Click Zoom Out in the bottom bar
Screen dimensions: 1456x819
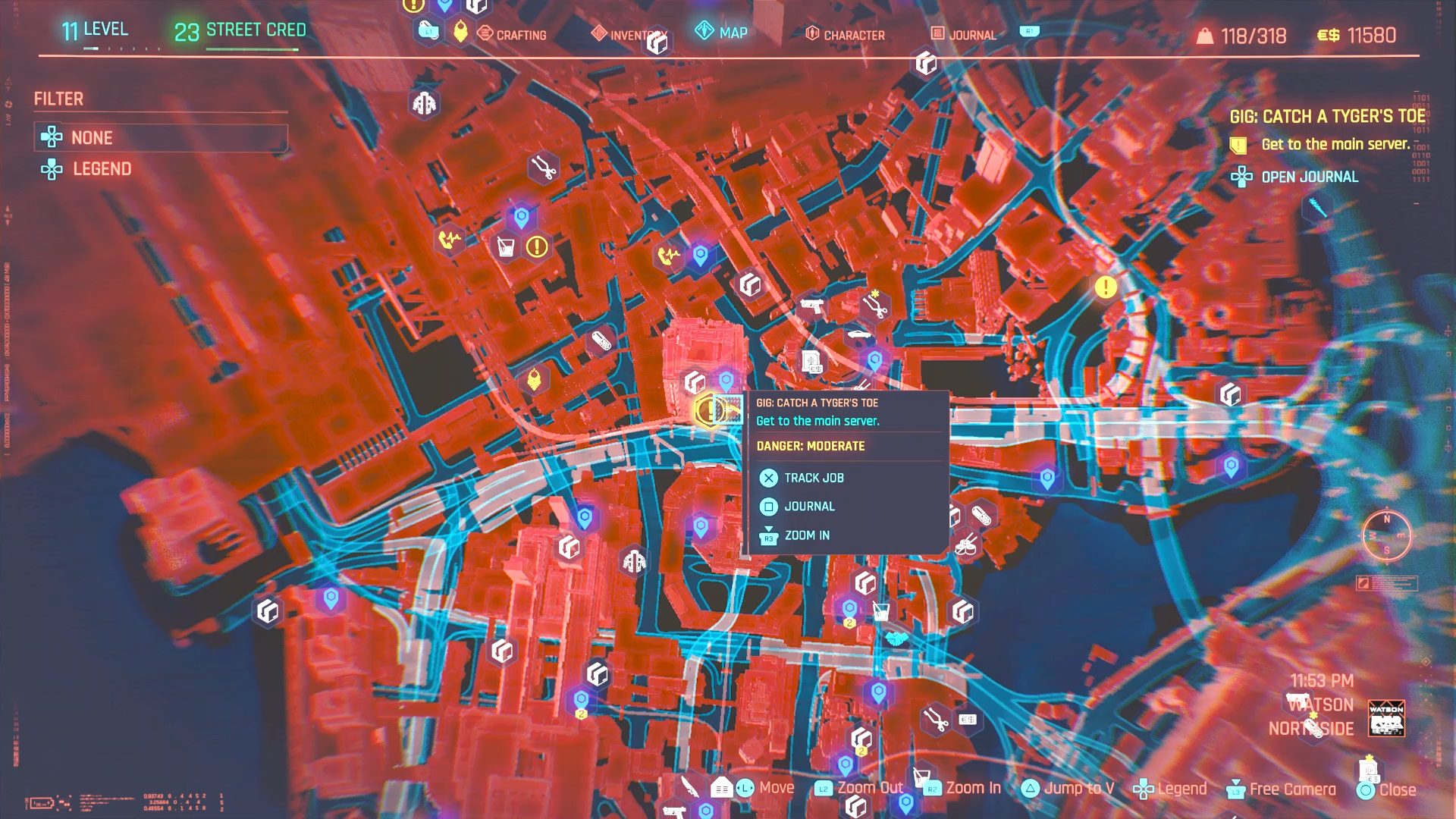[858, 788]
